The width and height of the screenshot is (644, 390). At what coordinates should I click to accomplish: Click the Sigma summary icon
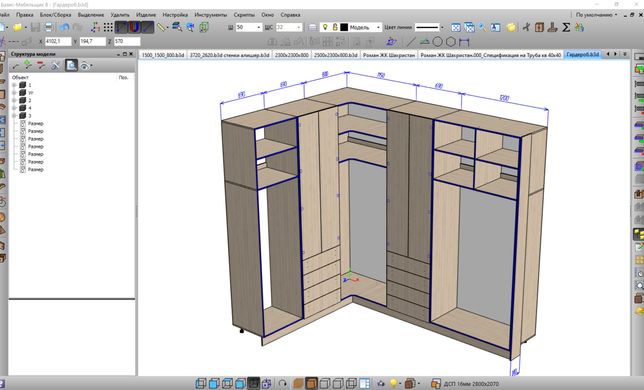566,28
